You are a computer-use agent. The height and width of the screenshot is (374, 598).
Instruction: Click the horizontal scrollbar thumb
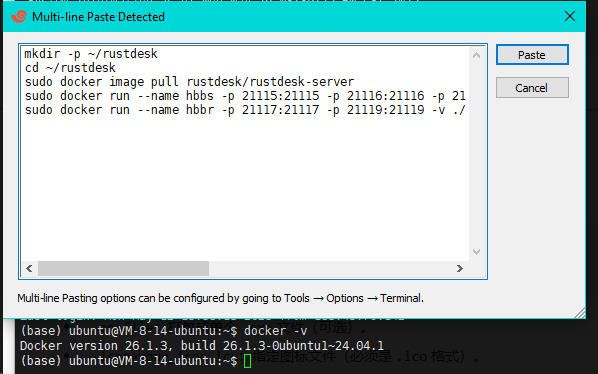[x=123, y=268]
